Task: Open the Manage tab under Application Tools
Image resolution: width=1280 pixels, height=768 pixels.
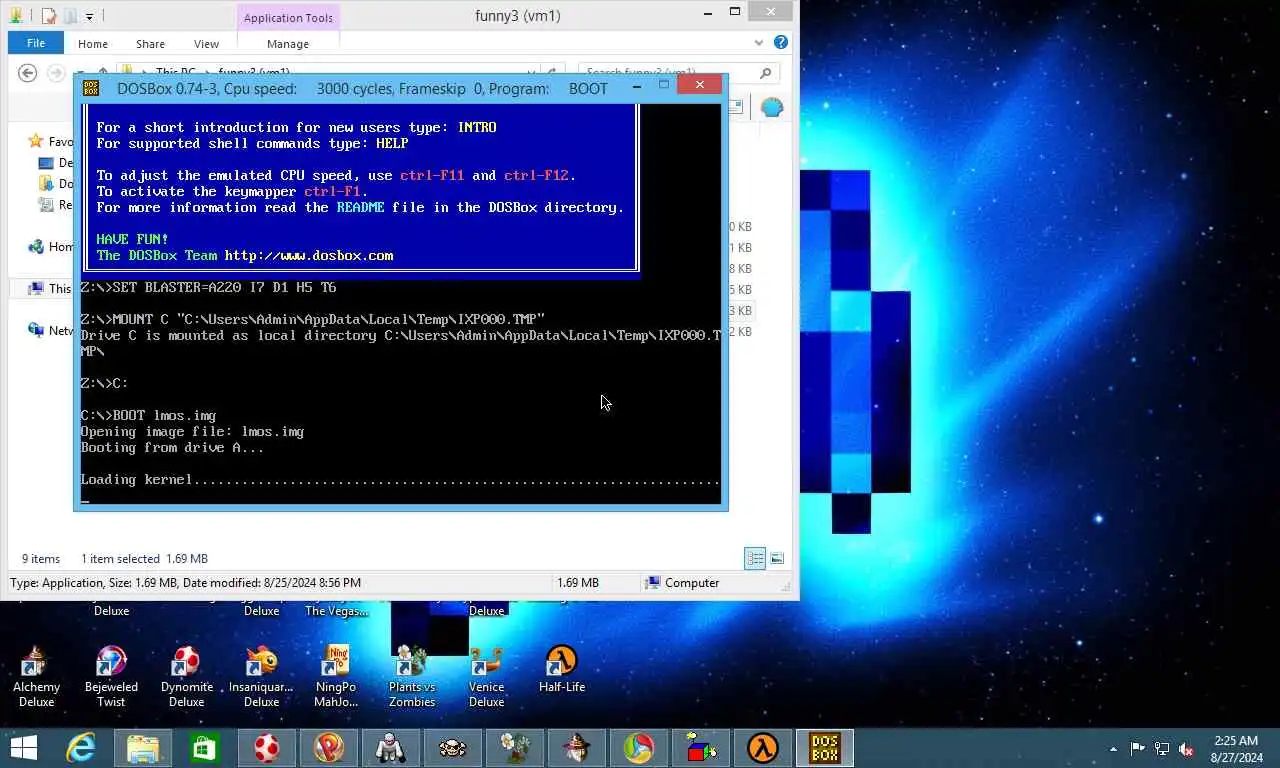Action: point(288,44)
